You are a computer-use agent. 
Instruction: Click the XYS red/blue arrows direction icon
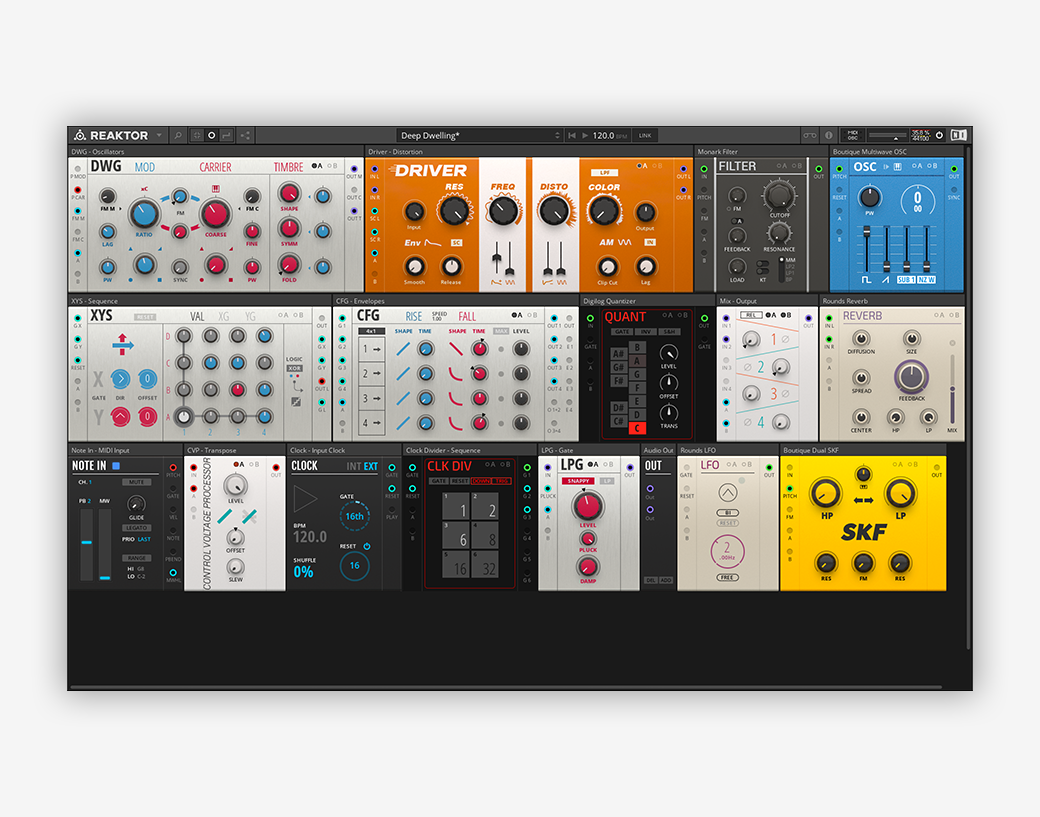click(x=123, y=344)
